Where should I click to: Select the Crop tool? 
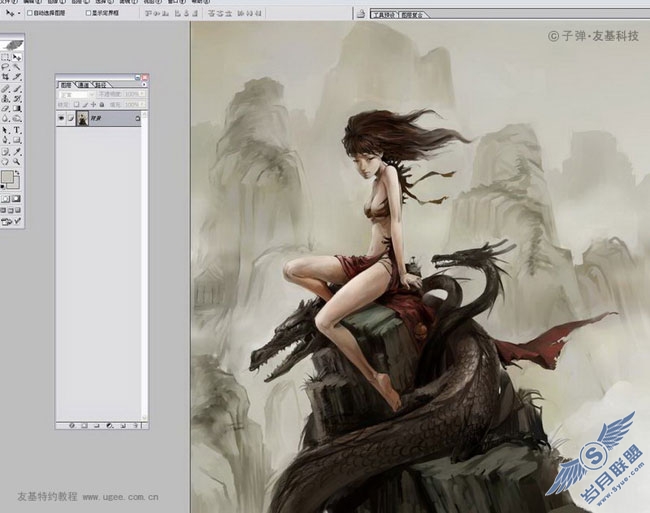tap(6, 77)
